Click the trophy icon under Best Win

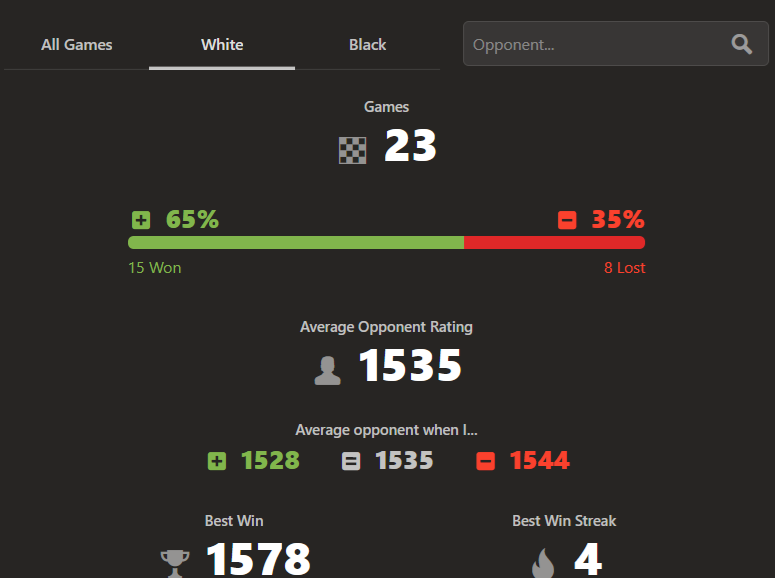pyautogui.click(x=175, y=564)
